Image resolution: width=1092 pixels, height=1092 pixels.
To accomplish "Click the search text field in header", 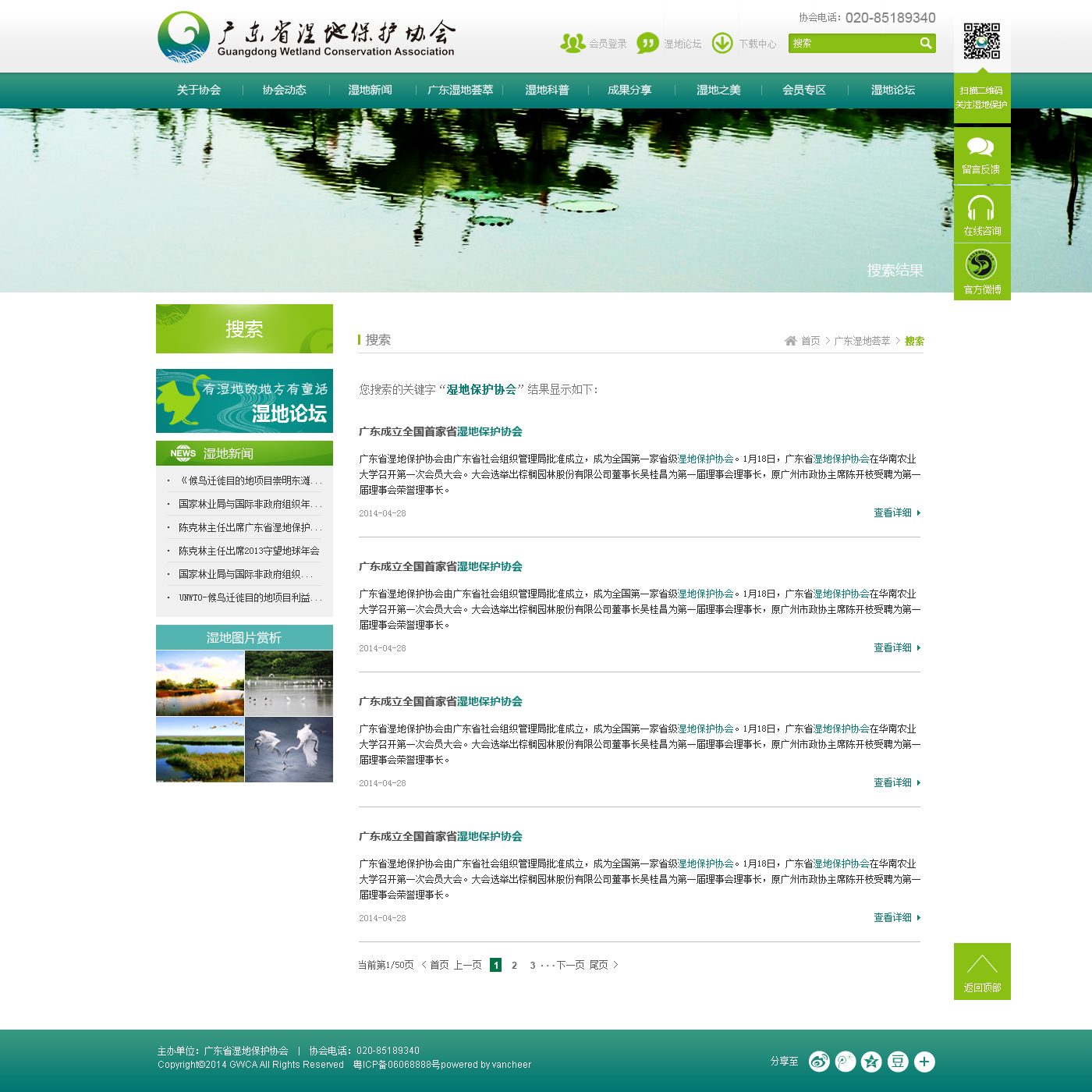I will [x=853, y=43].
